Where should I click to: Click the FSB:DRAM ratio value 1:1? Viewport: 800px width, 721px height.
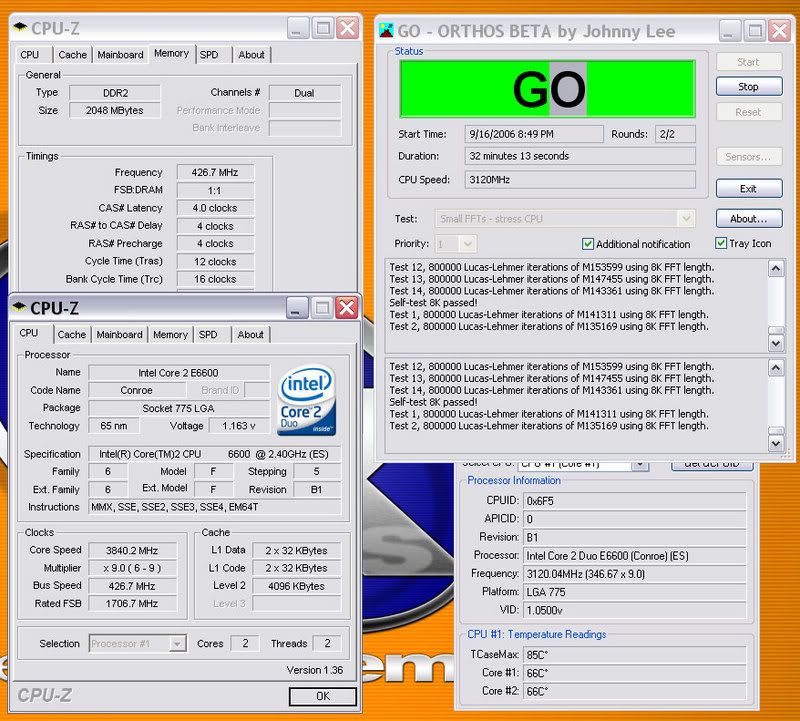click(215, 190)
